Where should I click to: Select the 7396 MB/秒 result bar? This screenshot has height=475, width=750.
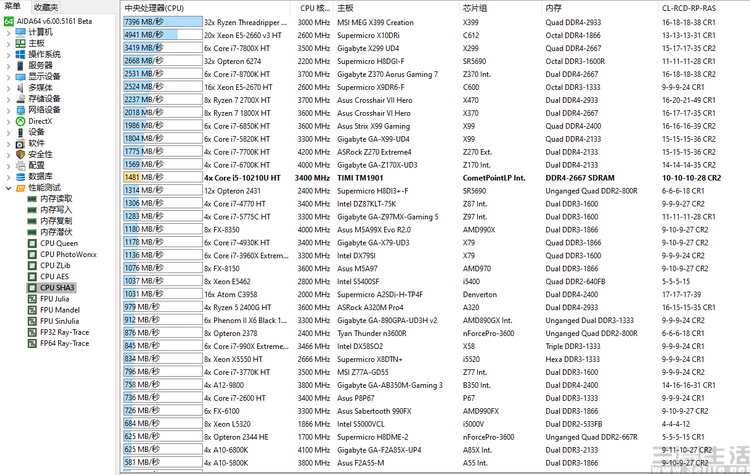(163, 22)
